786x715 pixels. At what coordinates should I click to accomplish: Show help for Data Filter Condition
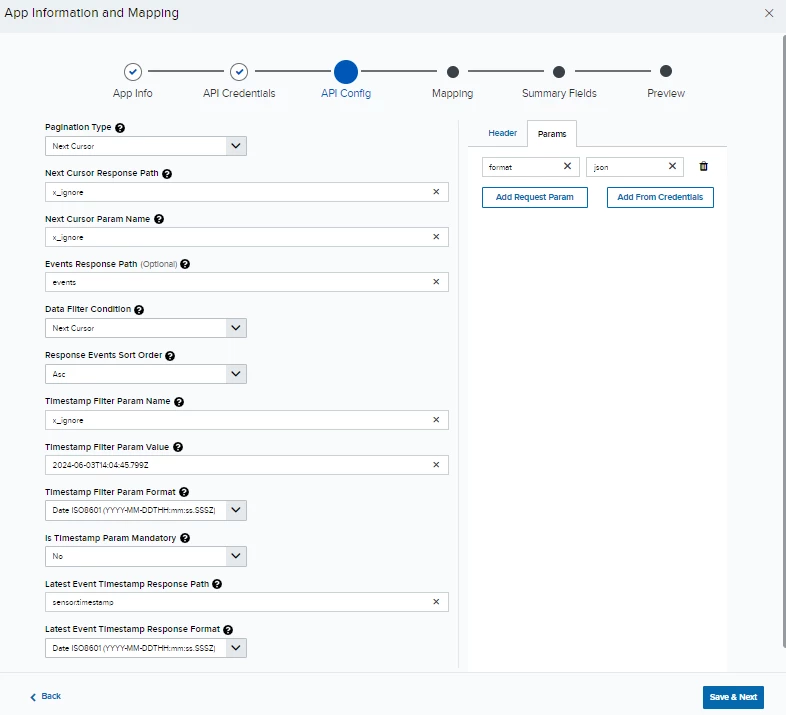(x=139, y=310)
